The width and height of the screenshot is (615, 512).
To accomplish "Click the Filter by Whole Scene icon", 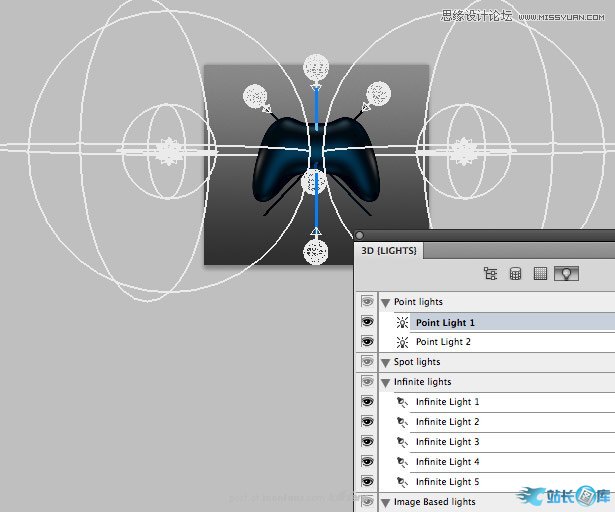I will (x=490, y=273).
